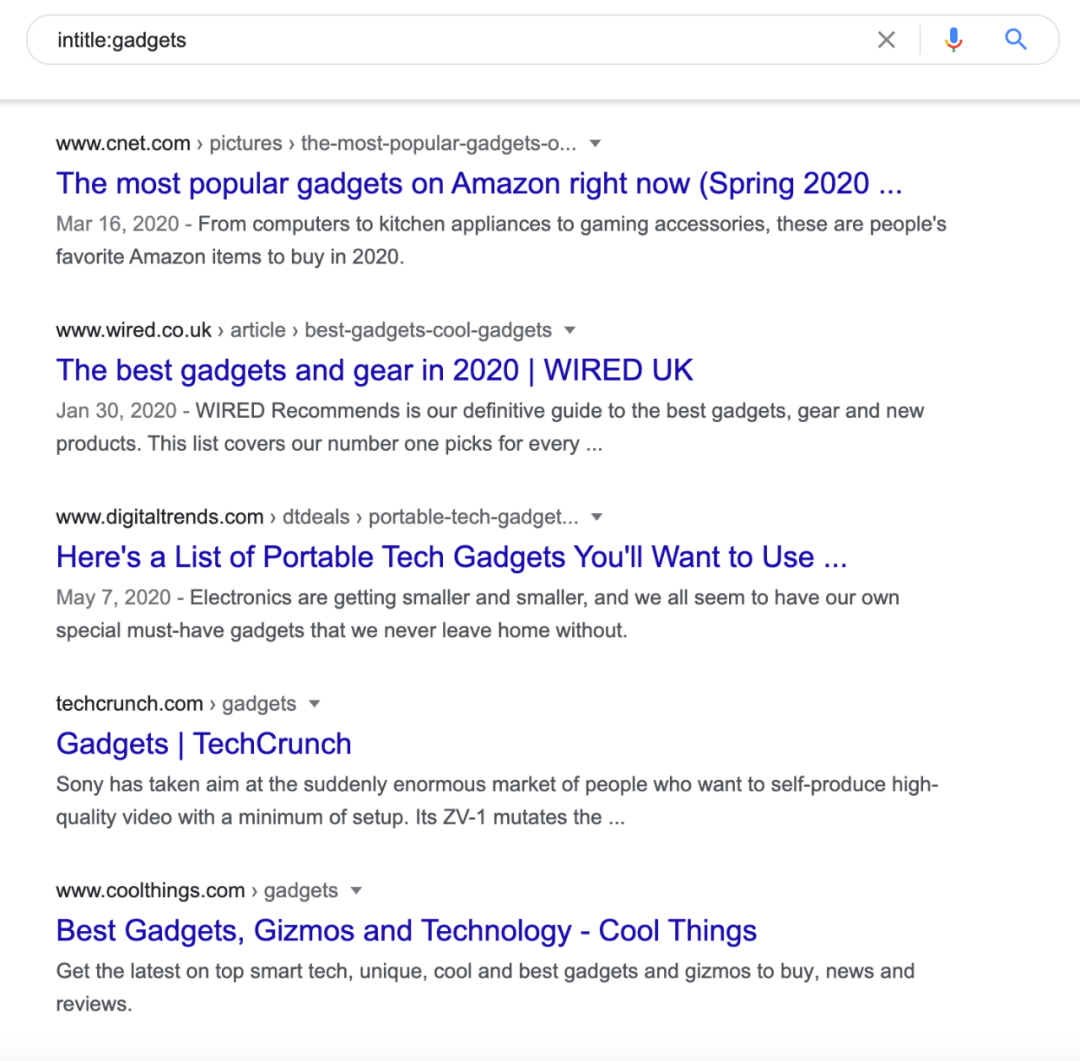Click the techcrunch.com › gadgets breadcrumb

pyautogui.click(x=176, y=703)
